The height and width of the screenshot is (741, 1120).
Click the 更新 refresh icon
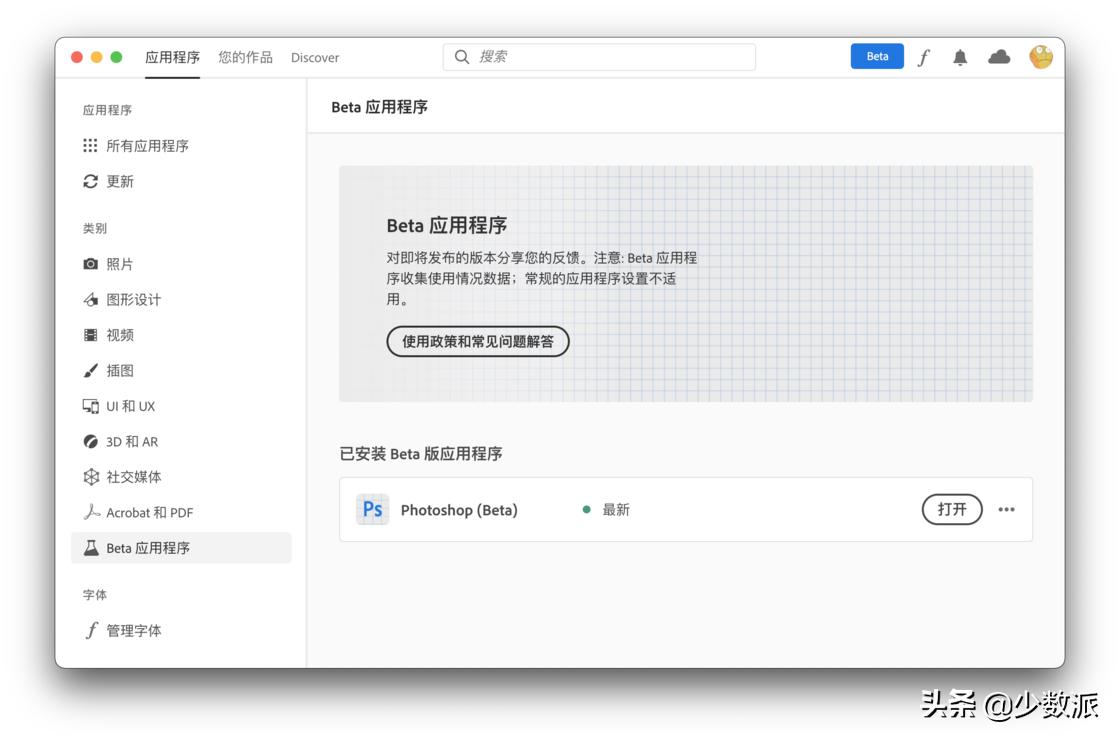click(x=89, y=181)
